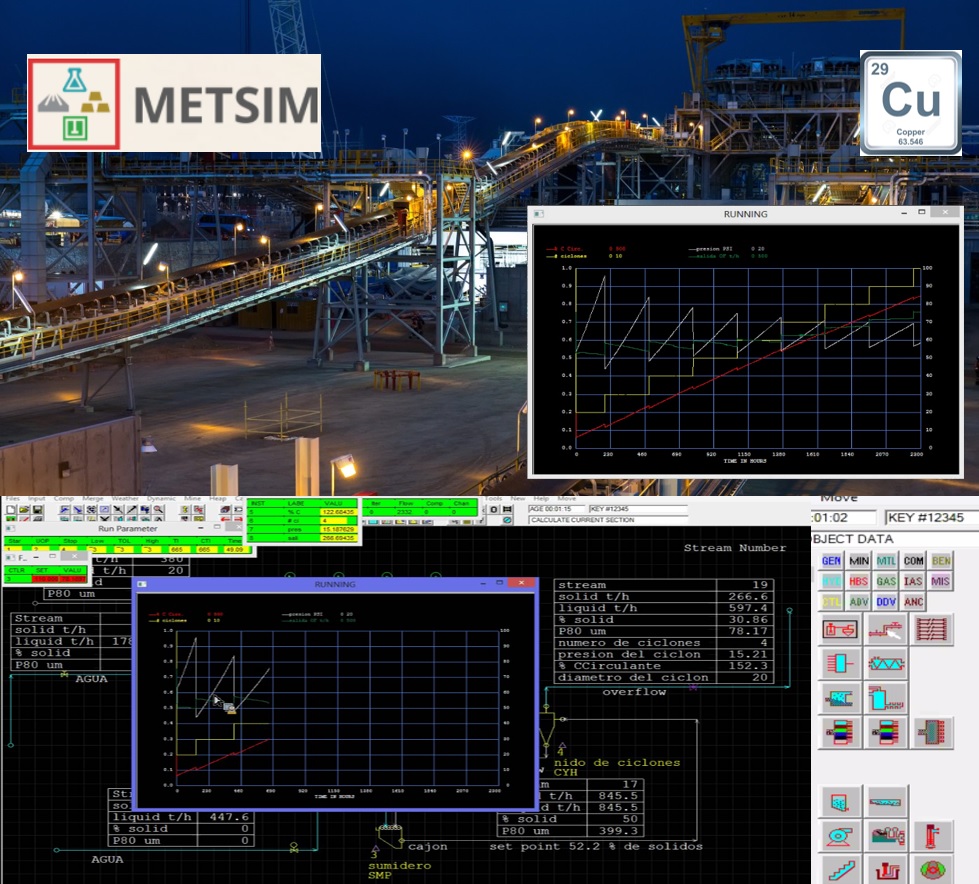979x884 pixels.
Task: Create a new file from the toolbar
Action: coord(11,510)
